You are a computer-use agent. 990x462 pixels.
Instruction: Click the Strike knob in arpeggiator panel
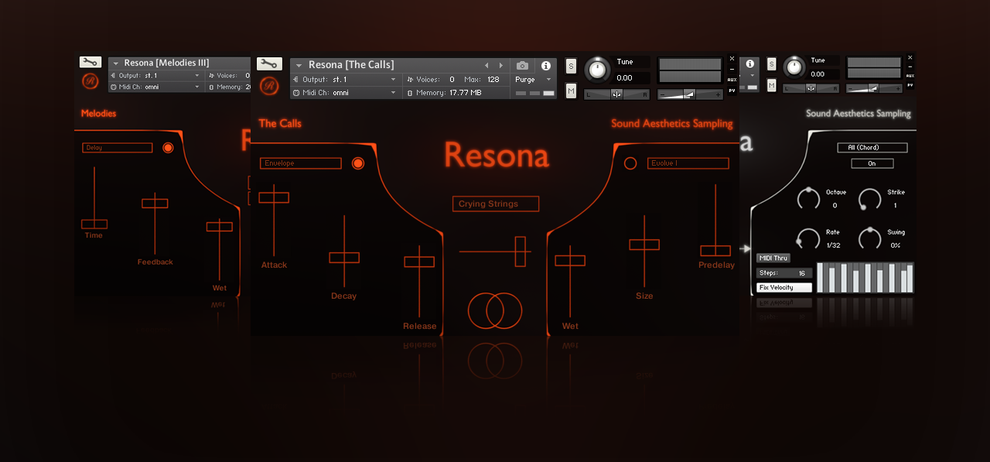coord(870,199)
